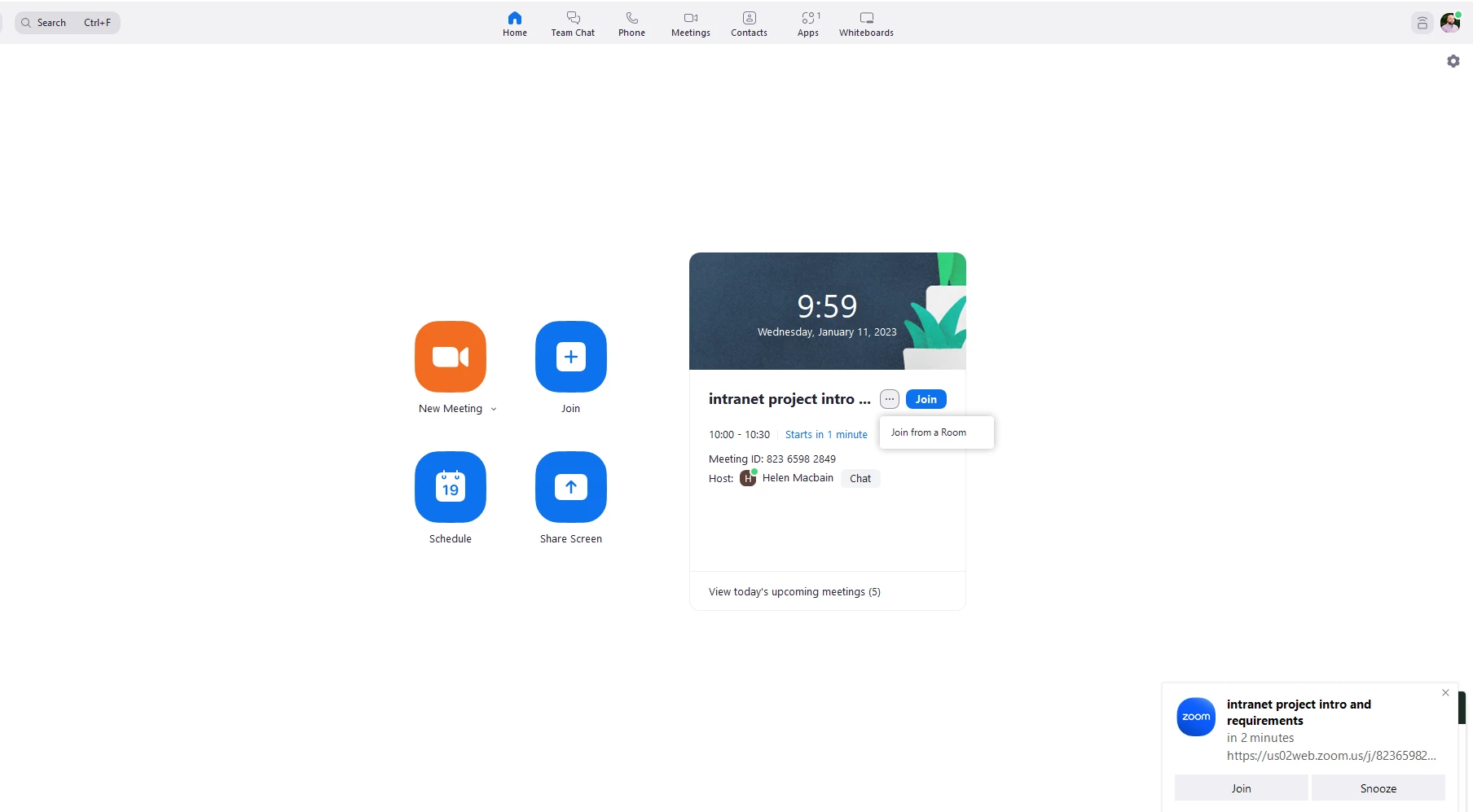Click the Starts in 1 minute text
This screenshot has height=812, width=1473.
point(826,435)
